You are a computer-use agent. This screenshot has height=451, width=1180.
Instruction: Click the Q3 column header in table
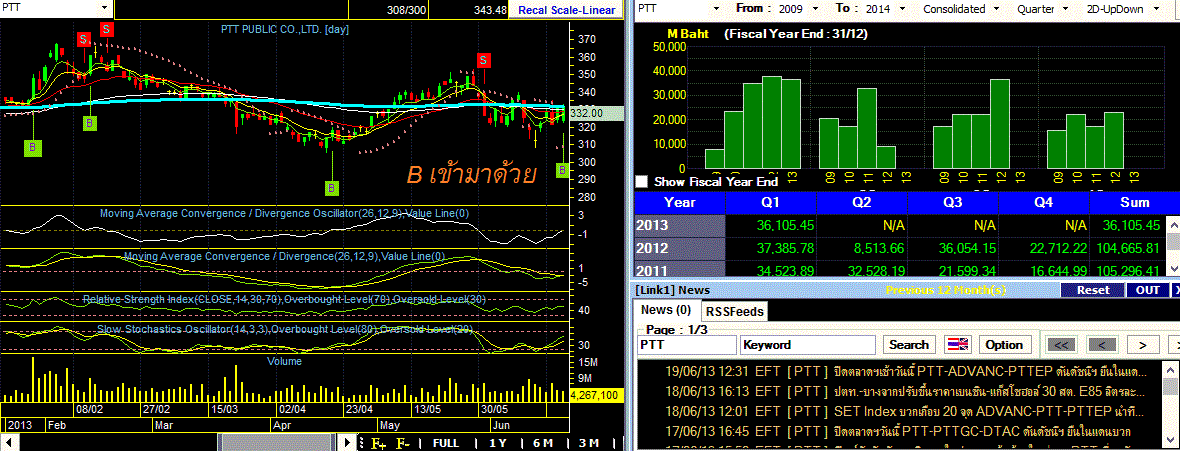tap(952, 203)
